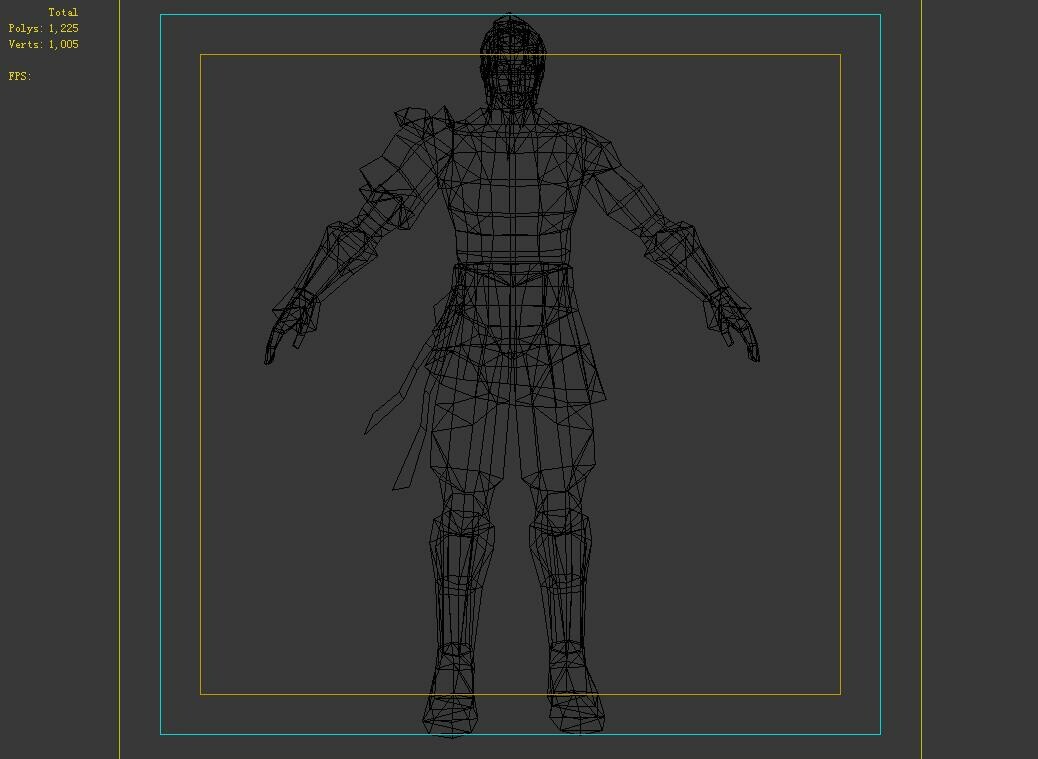The height and width of the screenshot is (759, 1038).
Task: Click the Polys: 1,225 counter readout
Action: click(42, 28)
